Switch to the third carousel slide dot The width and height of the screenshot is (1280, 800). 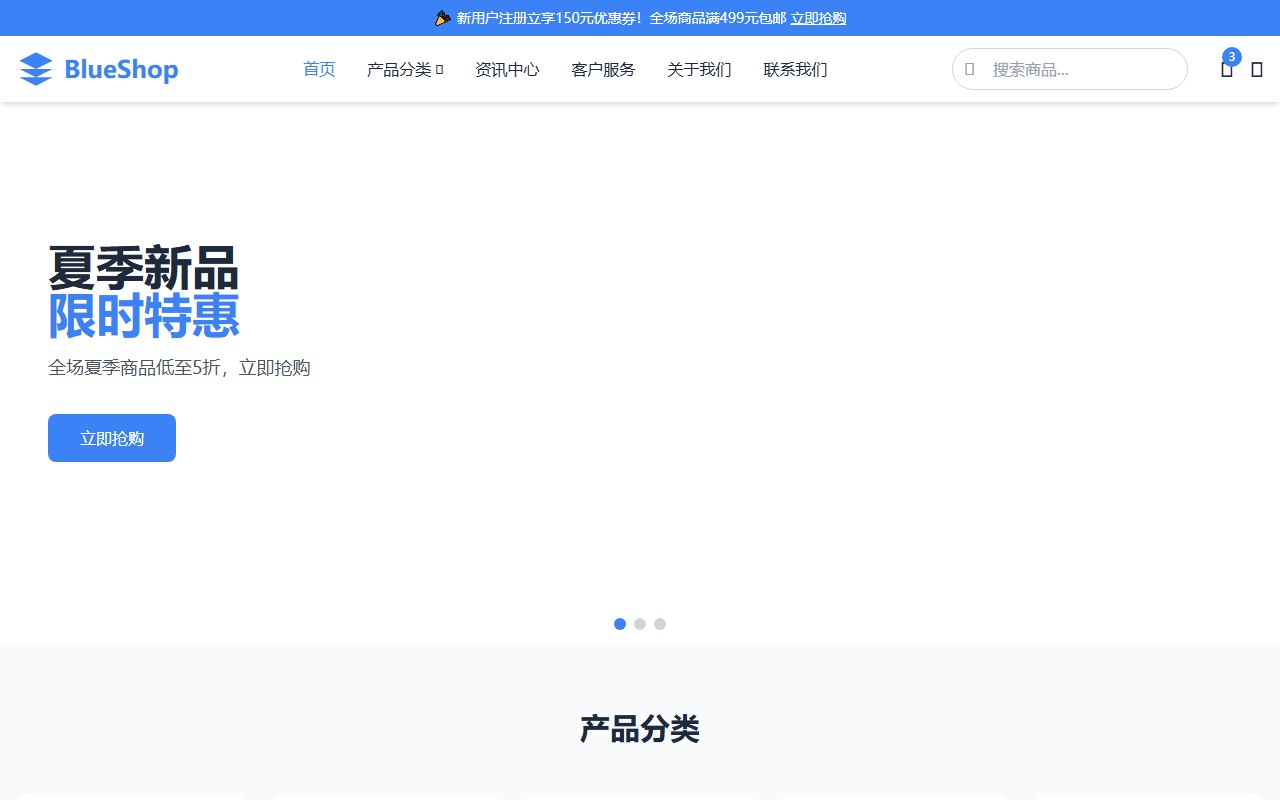[660, 624]
